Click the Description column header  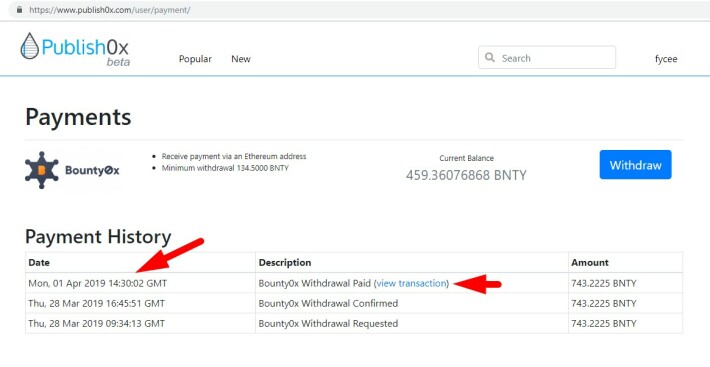pyautogui.click(x=285, y=262)
